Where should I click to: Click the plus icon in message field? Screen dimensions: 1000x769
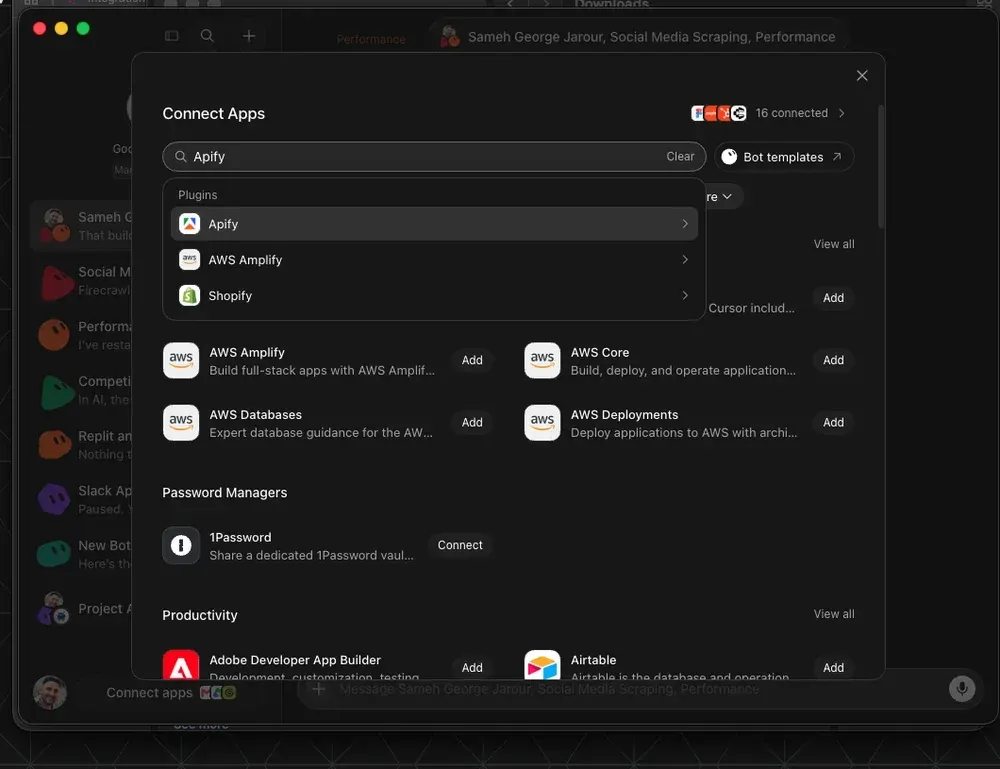pyautogui.click(x=319, y=689)
